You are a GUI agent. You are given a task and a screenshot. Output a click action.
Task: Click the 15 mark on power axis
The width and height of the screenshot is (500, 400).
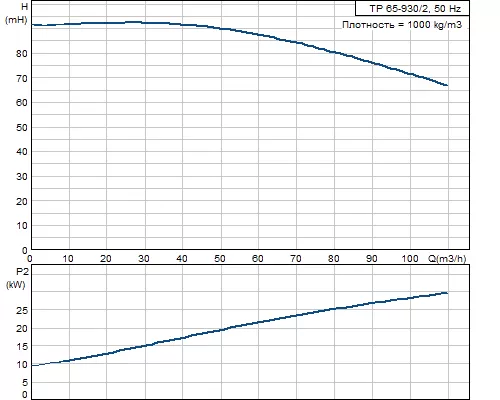pos(22,347)
